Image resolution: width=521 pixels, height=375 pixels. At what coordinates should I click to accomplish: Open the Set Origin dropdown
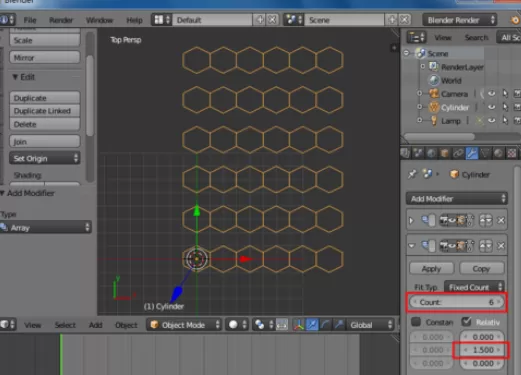tap(45, 158)
